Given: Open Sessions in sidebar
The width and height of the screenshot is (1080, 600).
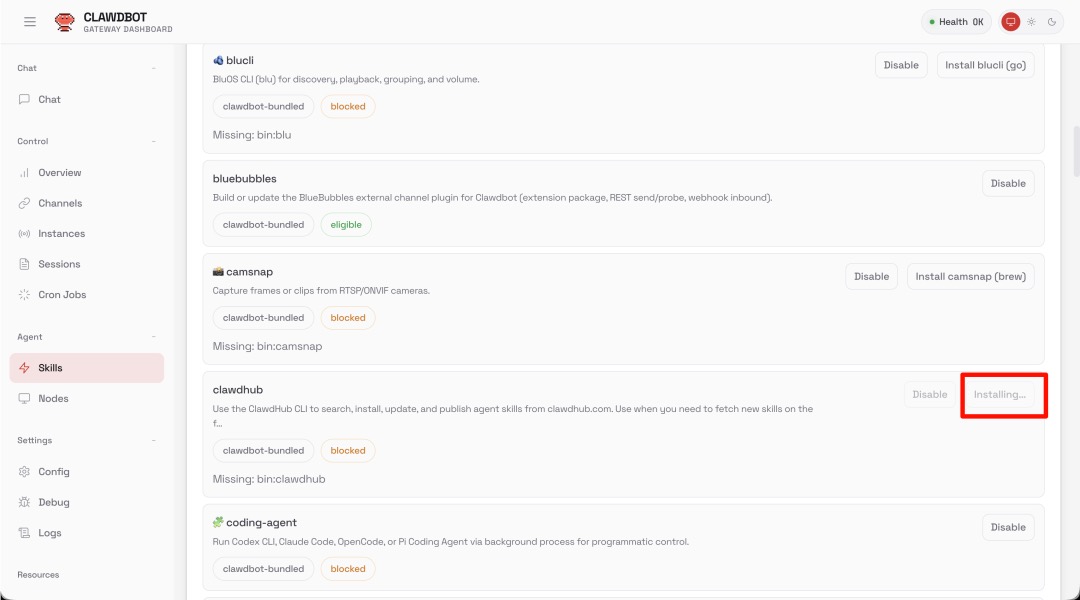Looking at the screenshot, I should tap(59, 264).
